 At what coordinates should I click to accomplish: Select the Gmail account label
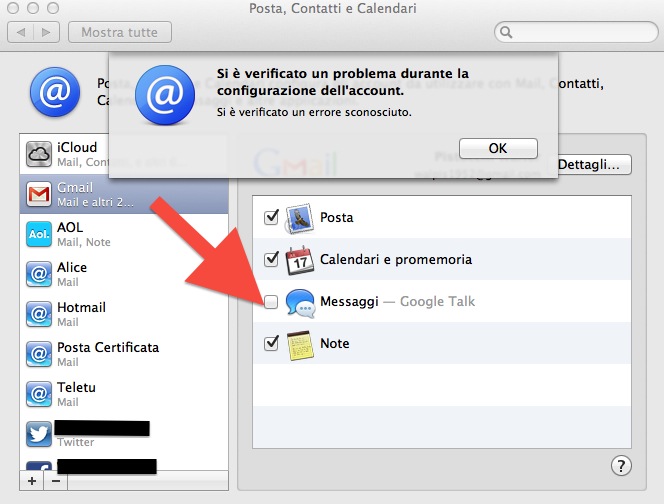click(75, 187)
